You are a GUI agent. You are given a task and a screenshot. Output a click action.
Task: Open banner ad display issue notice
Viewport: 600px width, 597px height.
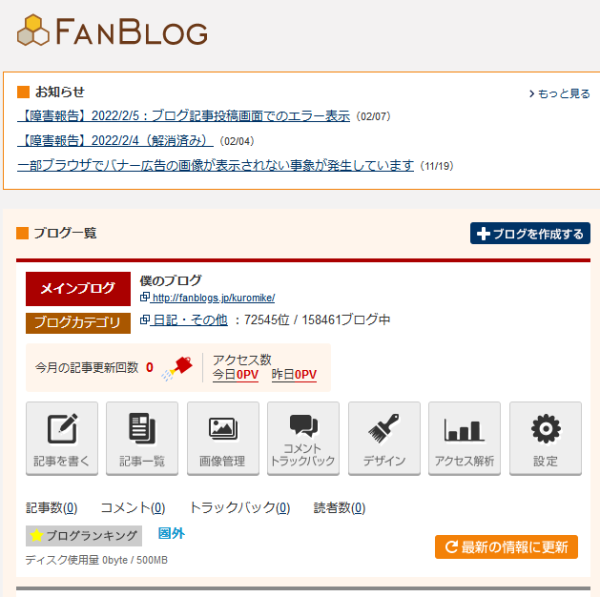[x=215, y=165]
